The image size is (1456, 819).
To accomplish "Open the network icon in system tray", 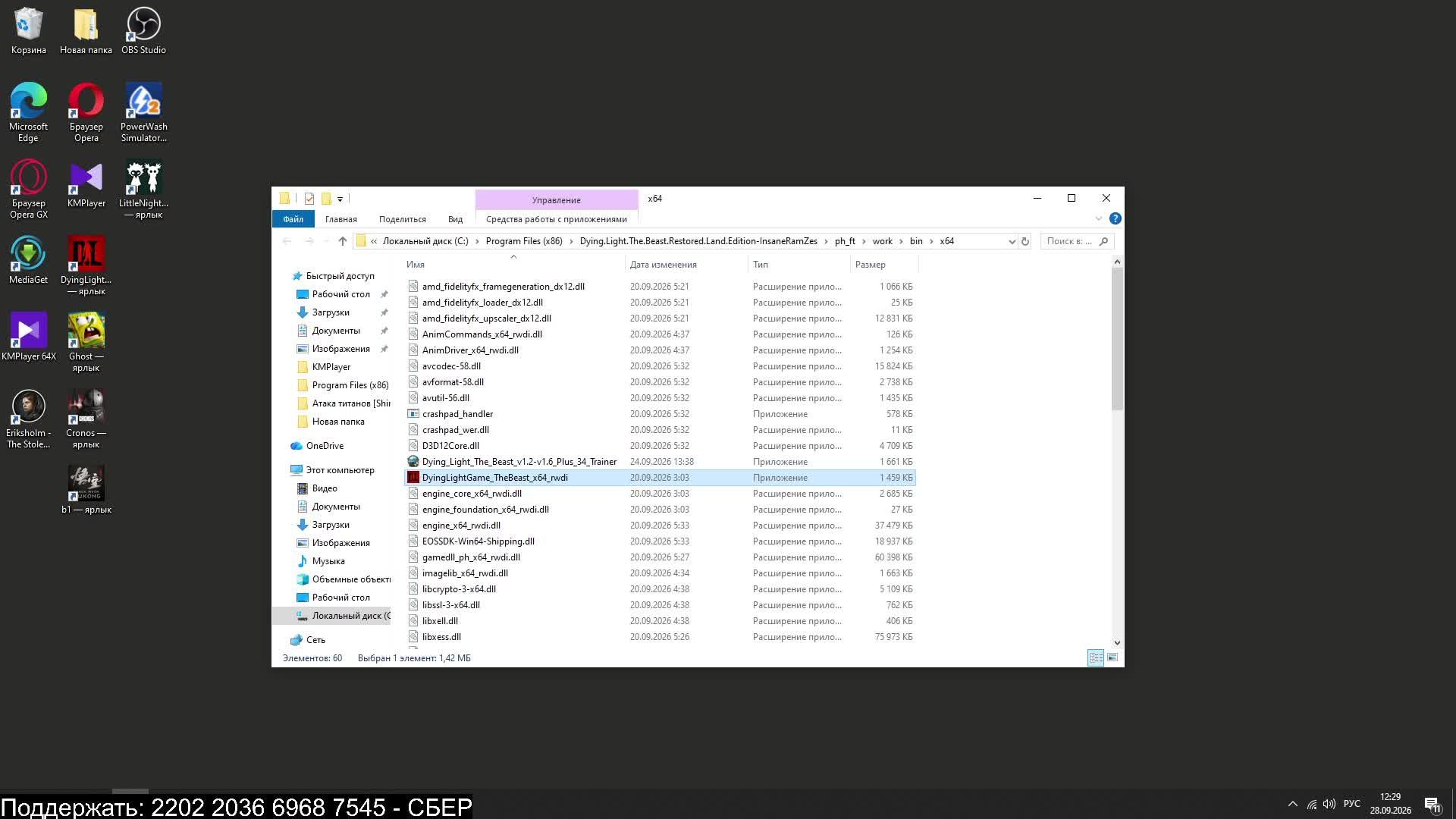I will click(1311, 804).
